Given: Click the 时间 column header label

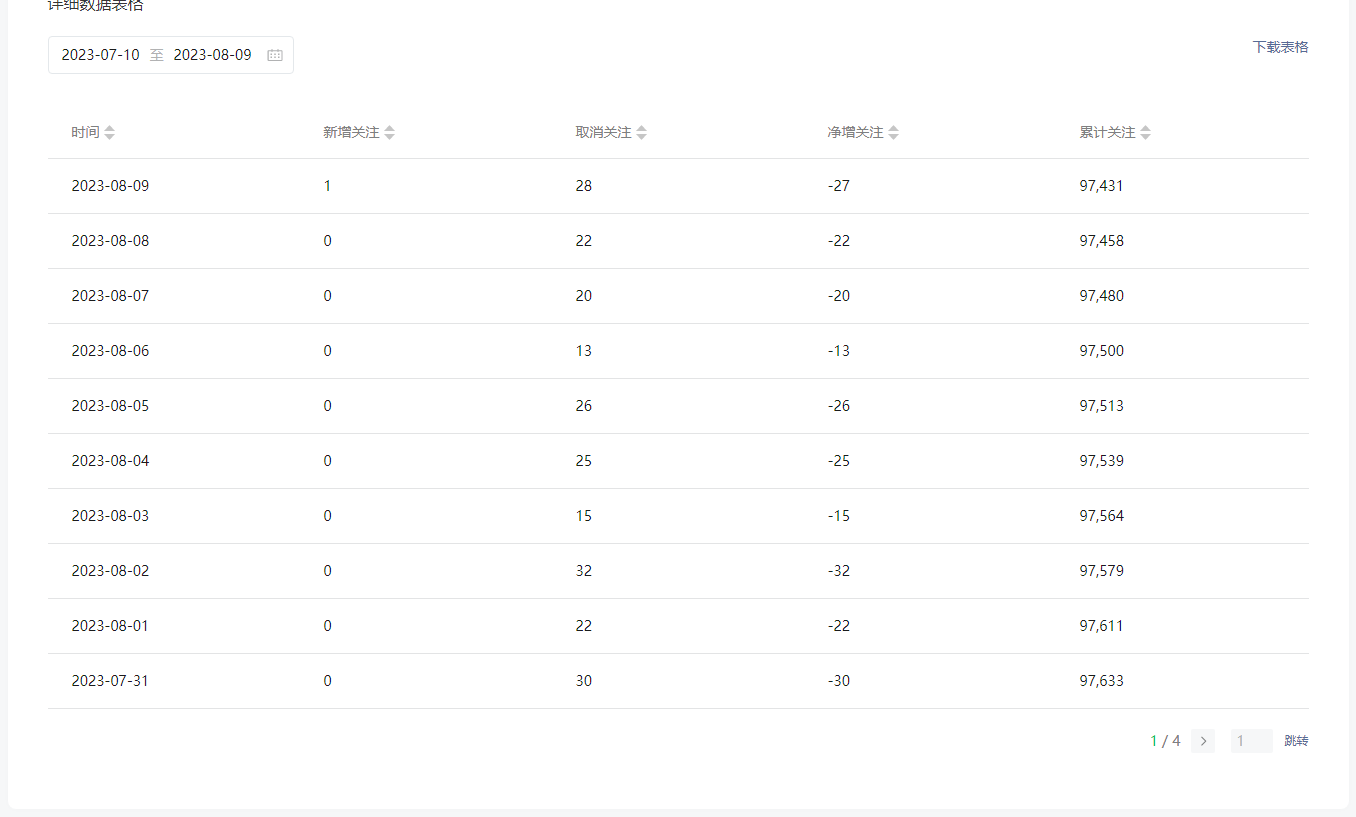Looking at the screenshot, I should [x=85, y=132].
